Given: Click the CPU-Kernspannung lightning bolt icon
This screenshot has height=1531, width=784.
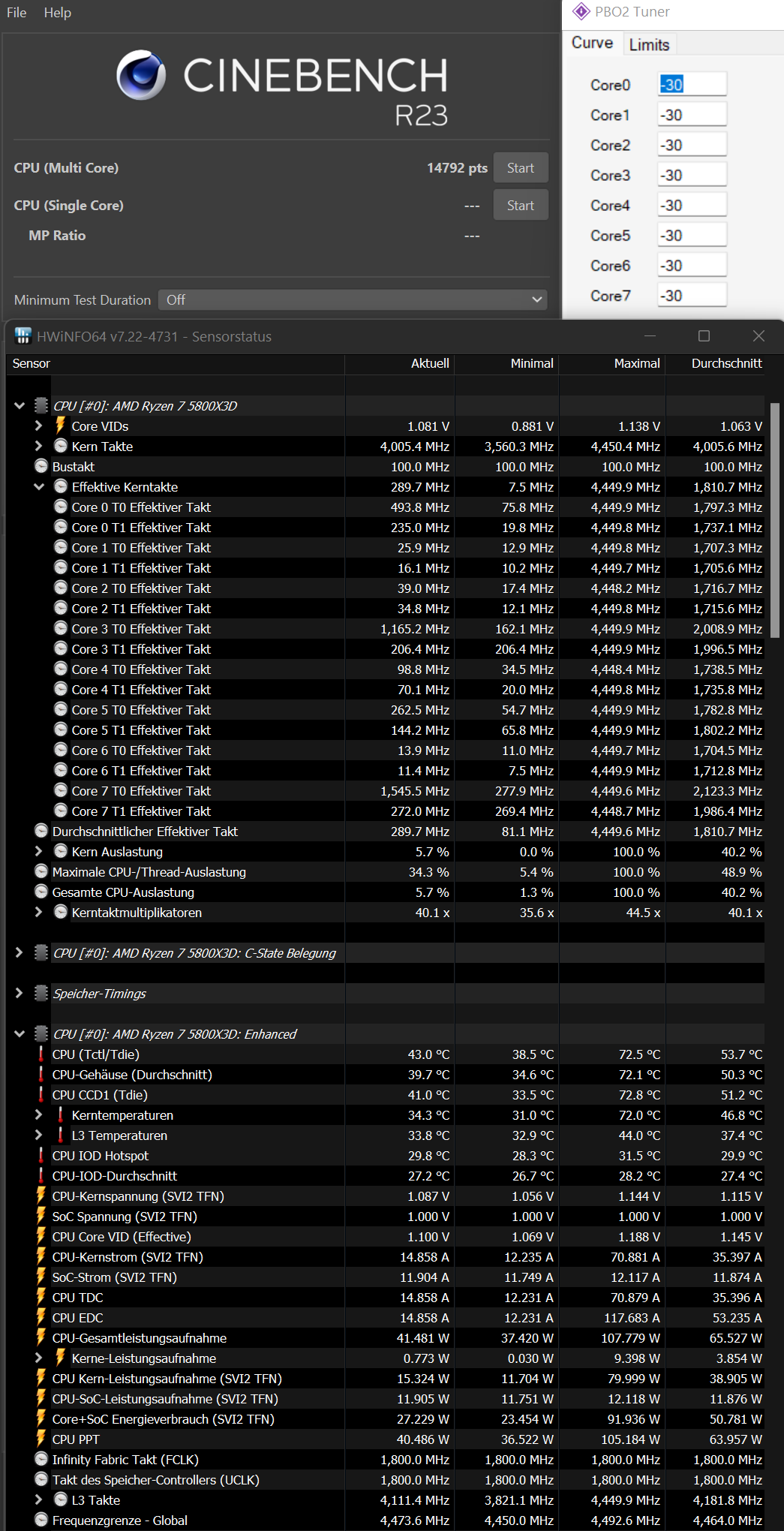Looking at the screenshot, I should click(41, 1196).
